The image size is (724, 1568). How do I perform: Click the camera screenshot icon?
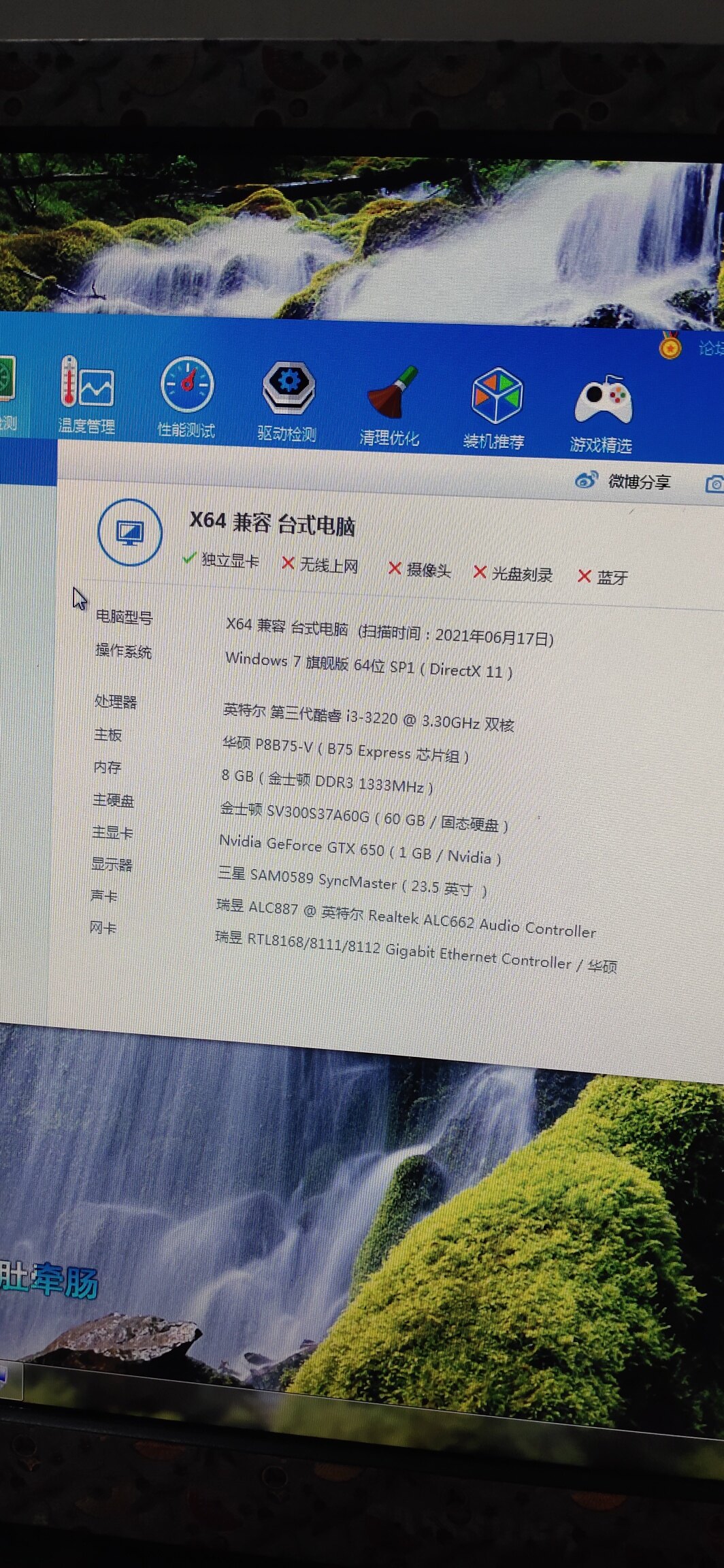[714, 484]
